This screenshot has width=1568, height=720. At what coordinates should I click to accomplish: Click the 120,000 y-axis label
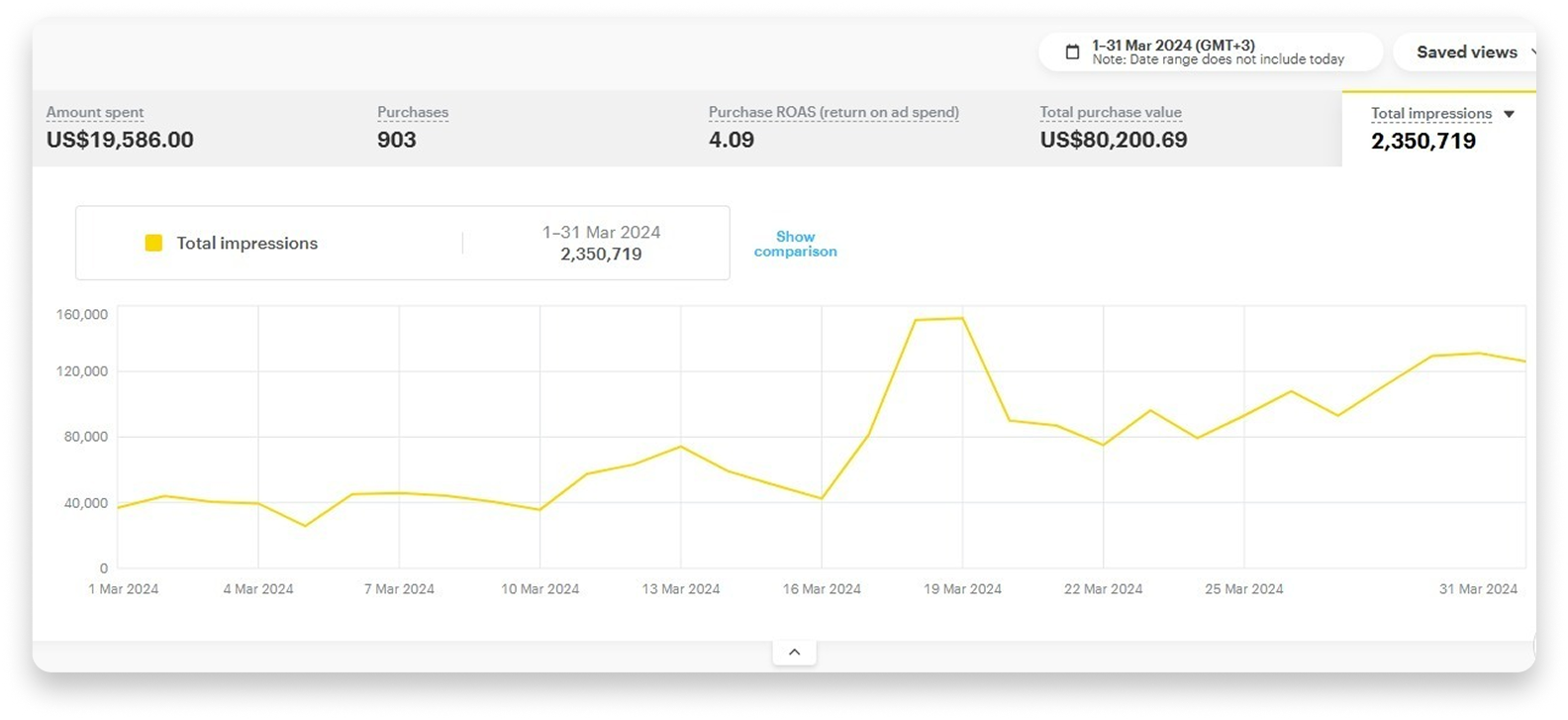coord(82,371)
